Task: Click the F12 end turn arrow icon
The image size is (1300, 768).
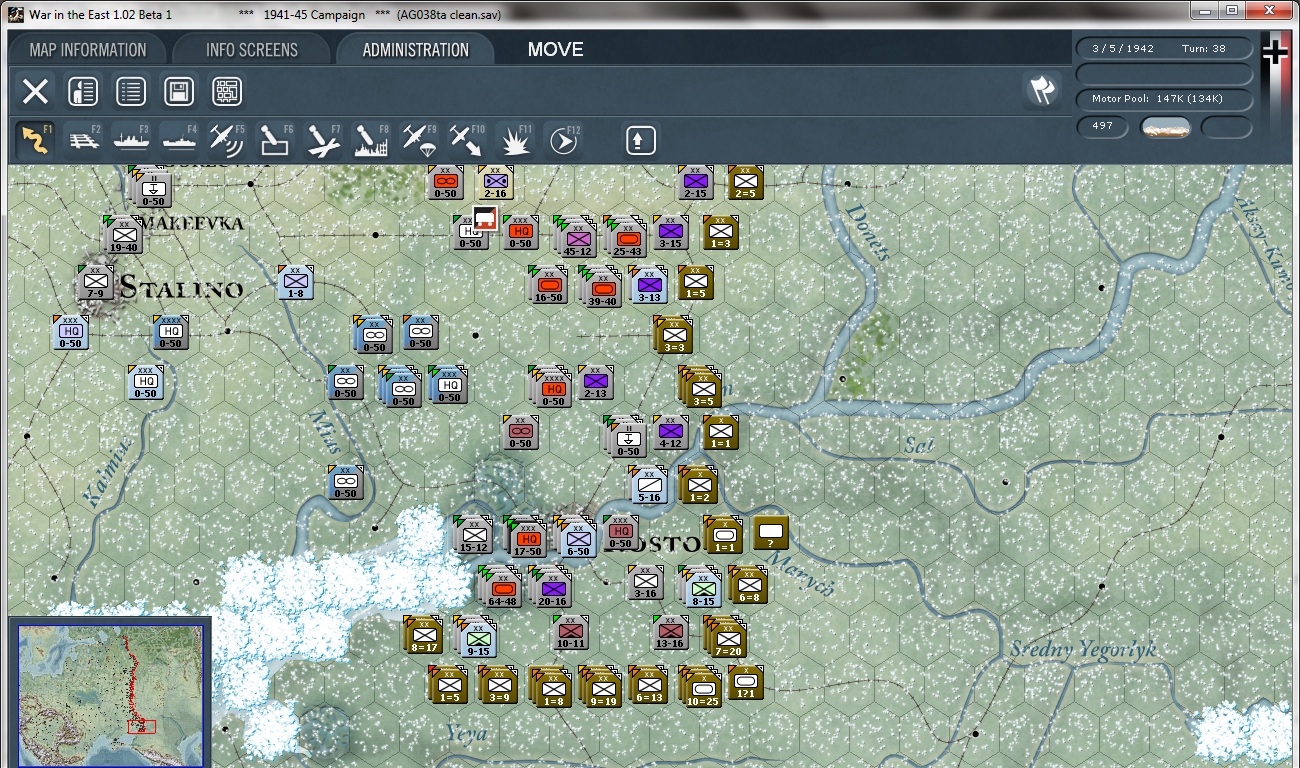Action: [563, 140]
